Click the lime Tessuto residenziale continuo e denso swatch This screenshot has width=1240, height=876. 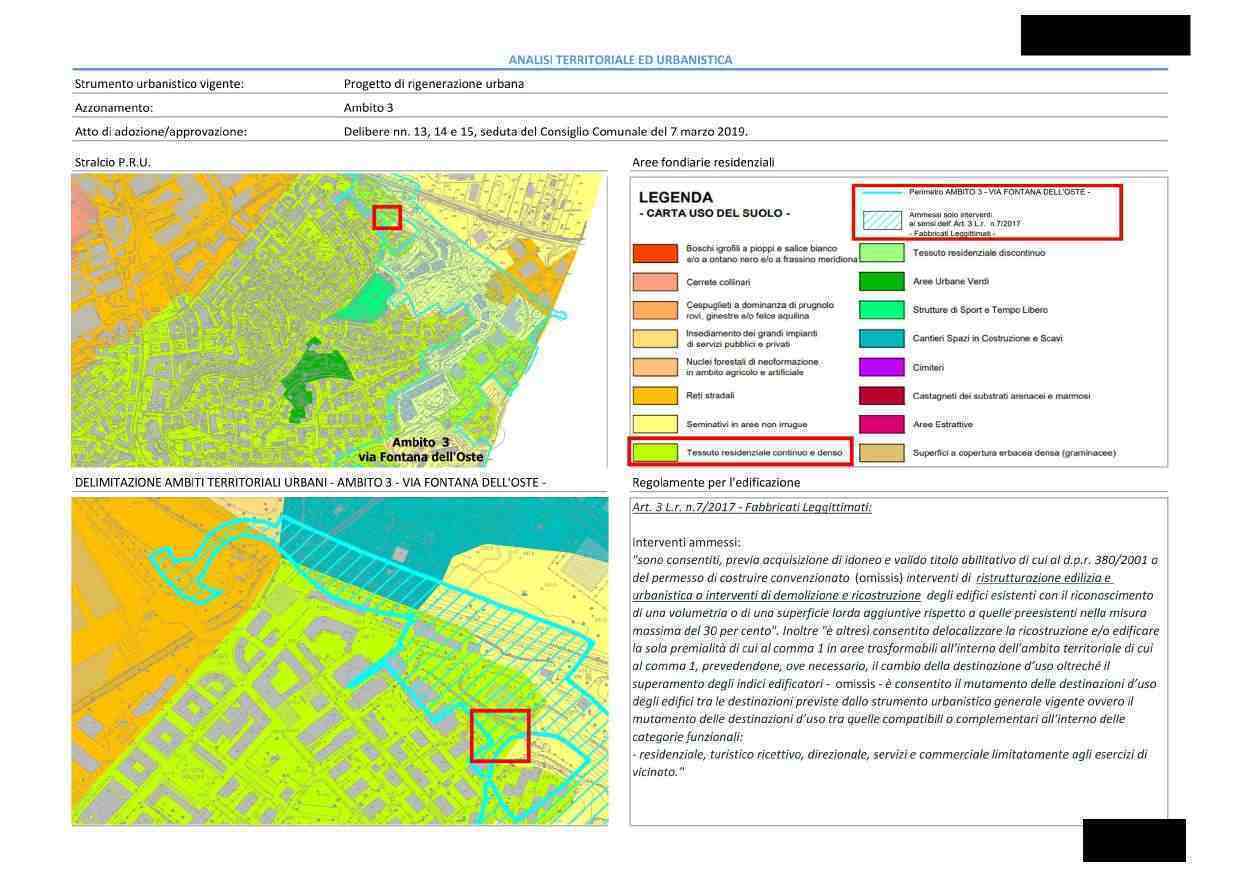click(655, 453)
